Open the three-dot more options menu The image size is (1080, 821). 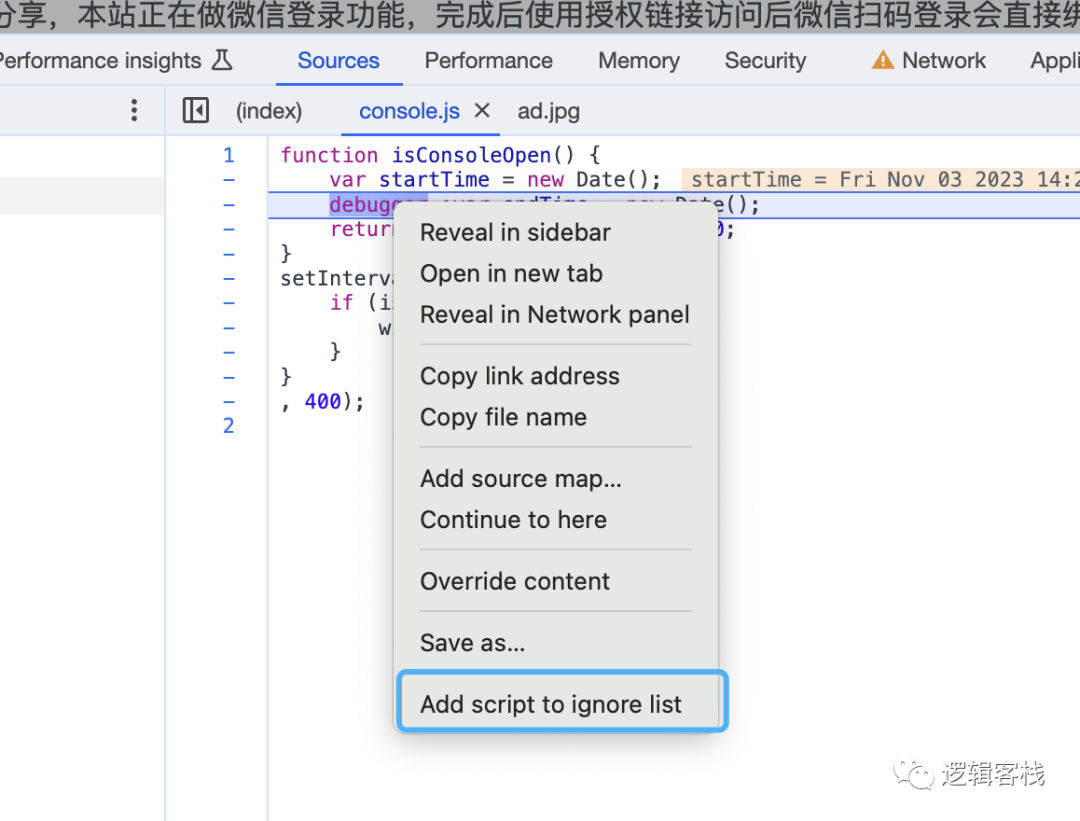pos(134,111)
